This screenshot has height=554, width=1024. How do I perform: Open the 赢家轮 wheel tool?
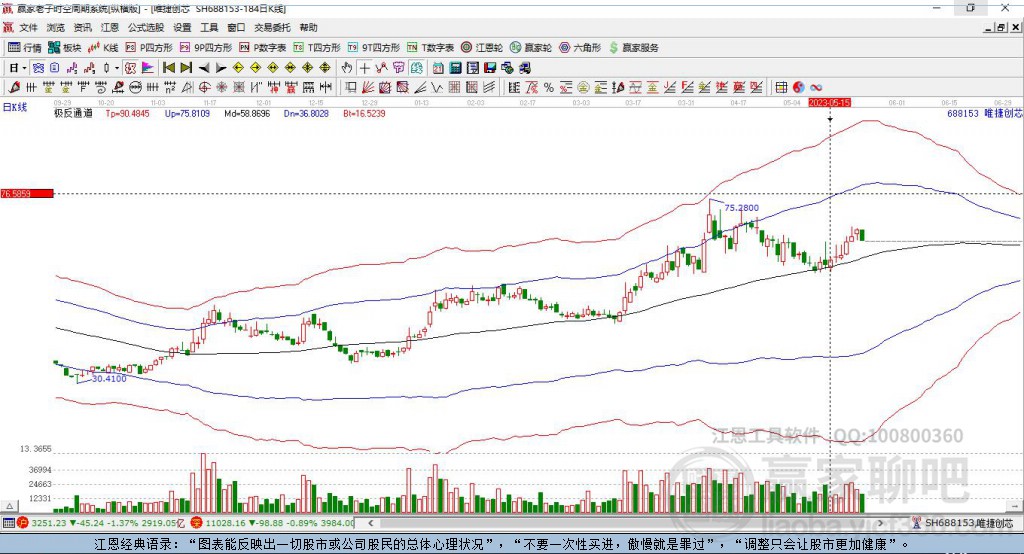[531, 48]
